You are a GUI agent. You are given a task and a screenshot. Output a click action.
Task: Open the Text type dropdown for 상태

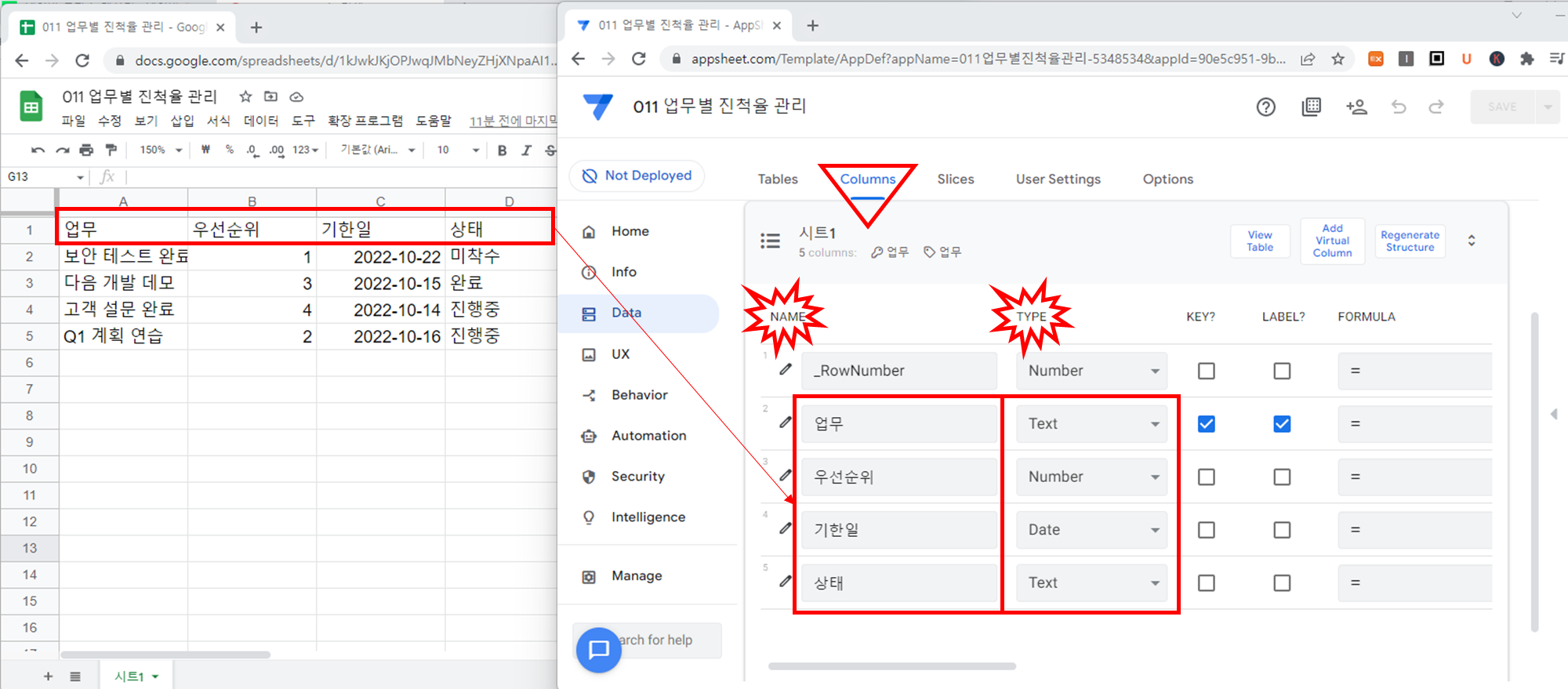tap(1091, 583)
